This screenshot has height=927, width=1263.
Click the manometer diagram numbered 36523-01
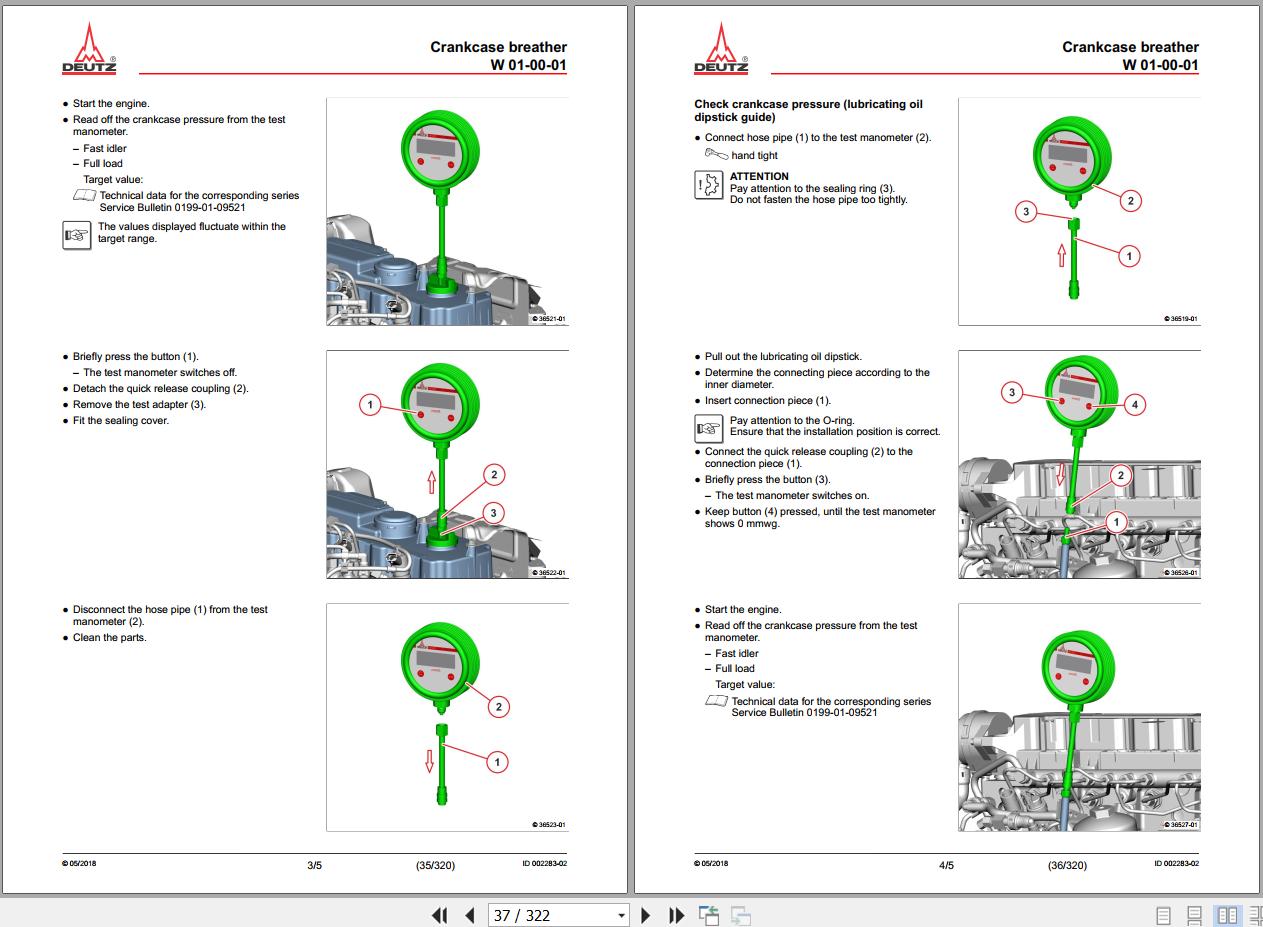click(447, 717)
